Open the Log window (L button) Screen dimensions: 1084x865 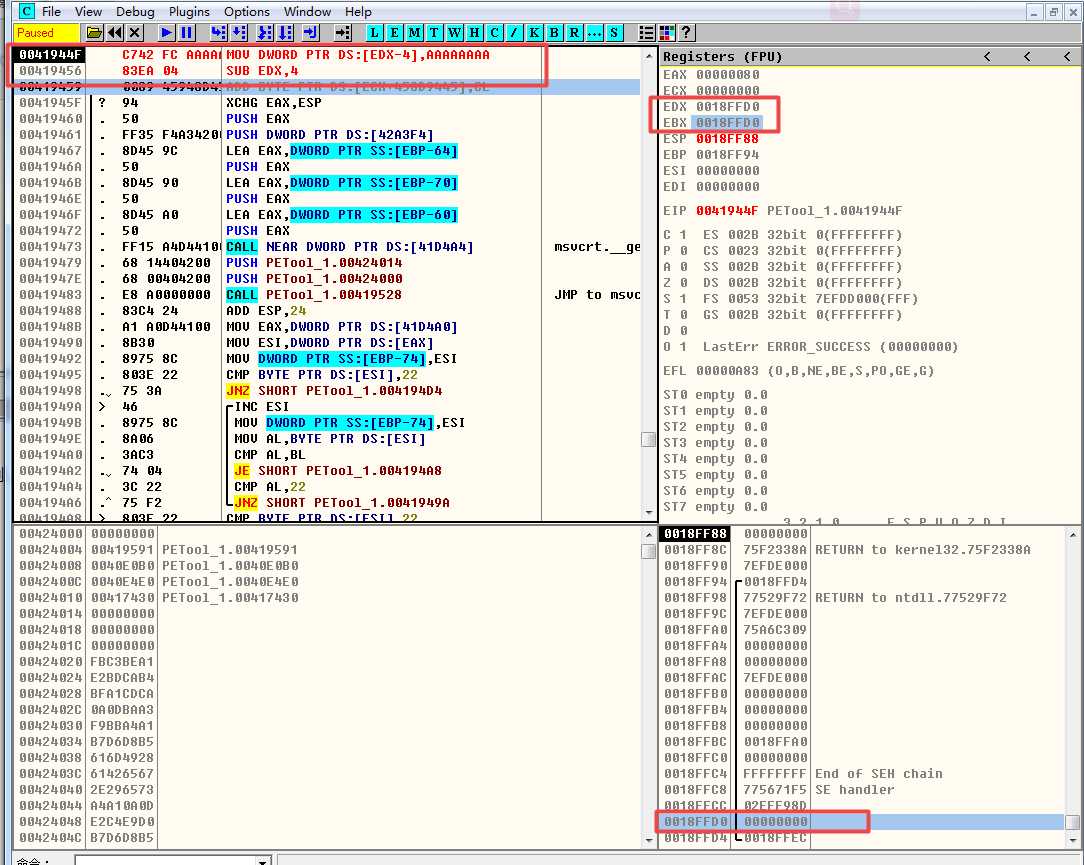coord(375,33)
